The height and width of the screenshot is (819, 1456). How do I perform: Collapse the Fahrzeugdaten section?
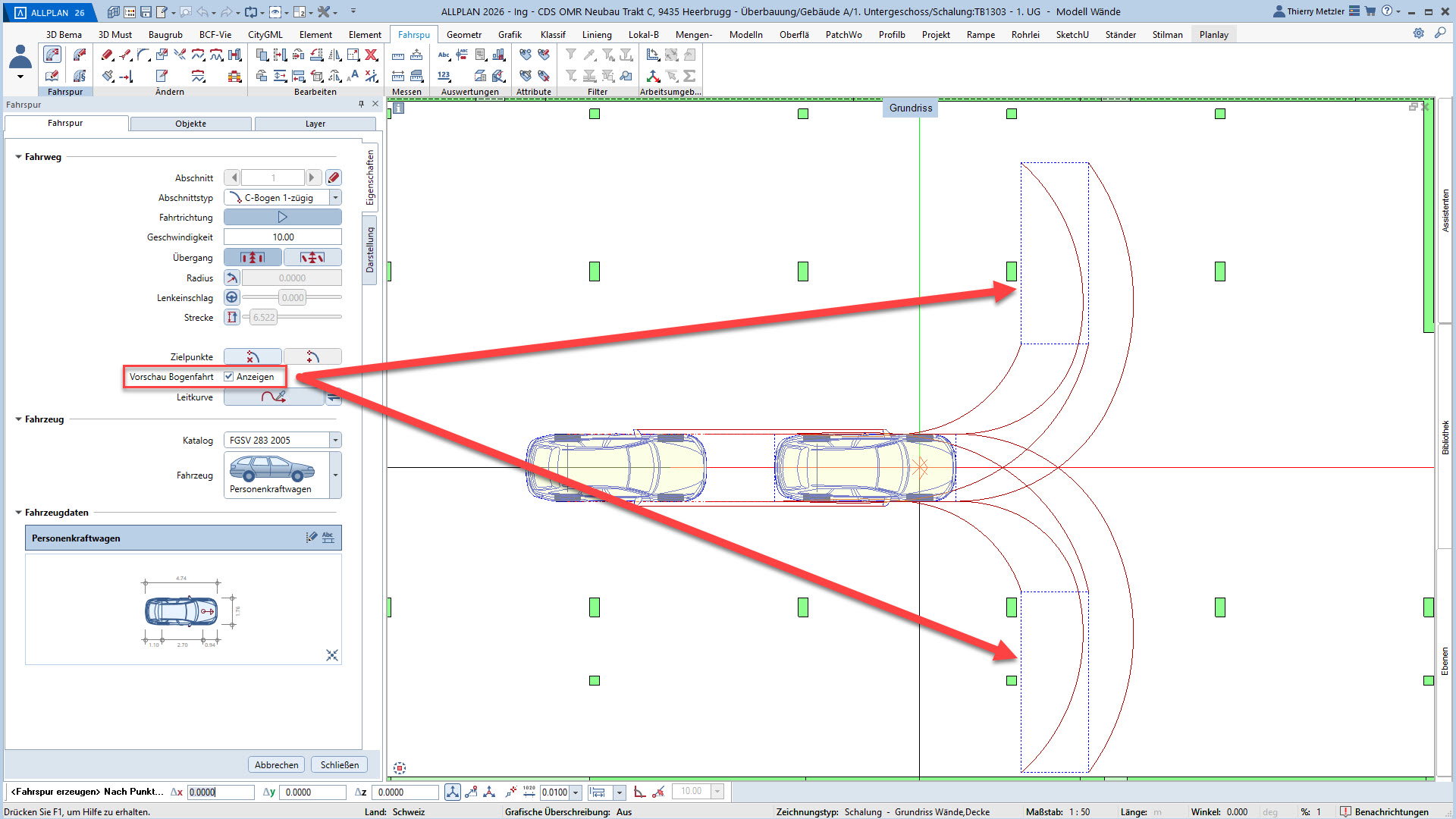pos(19,513)
